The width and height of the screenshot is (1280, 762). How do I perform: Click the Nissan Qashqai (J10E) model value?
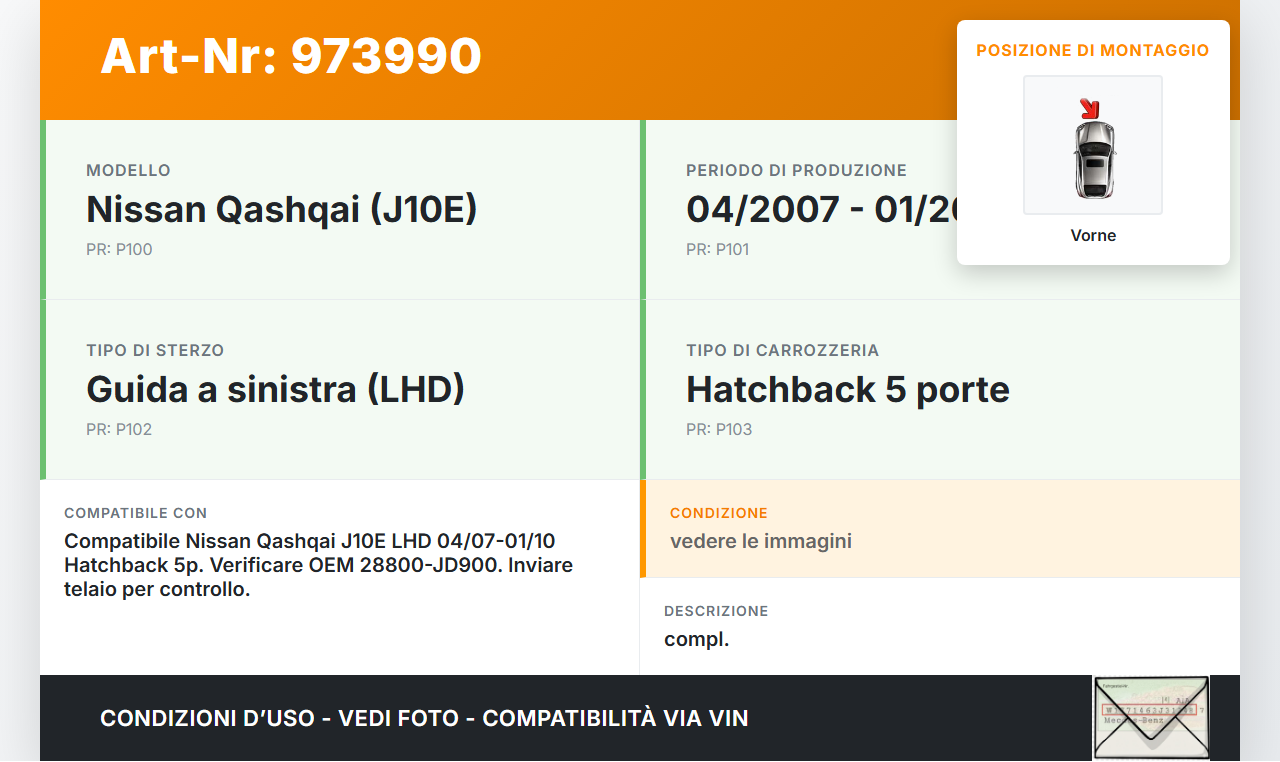tap(282, 210)
